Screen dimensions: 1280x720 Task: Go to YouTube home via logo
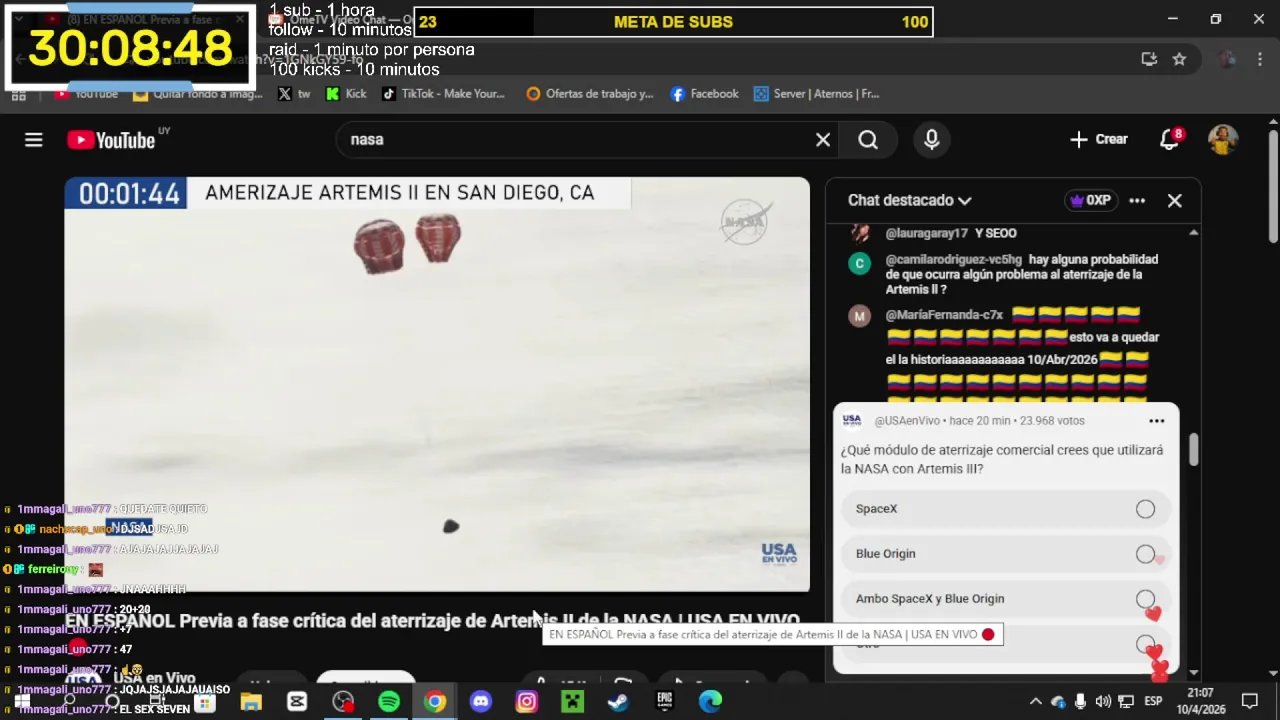pos(111,140)
